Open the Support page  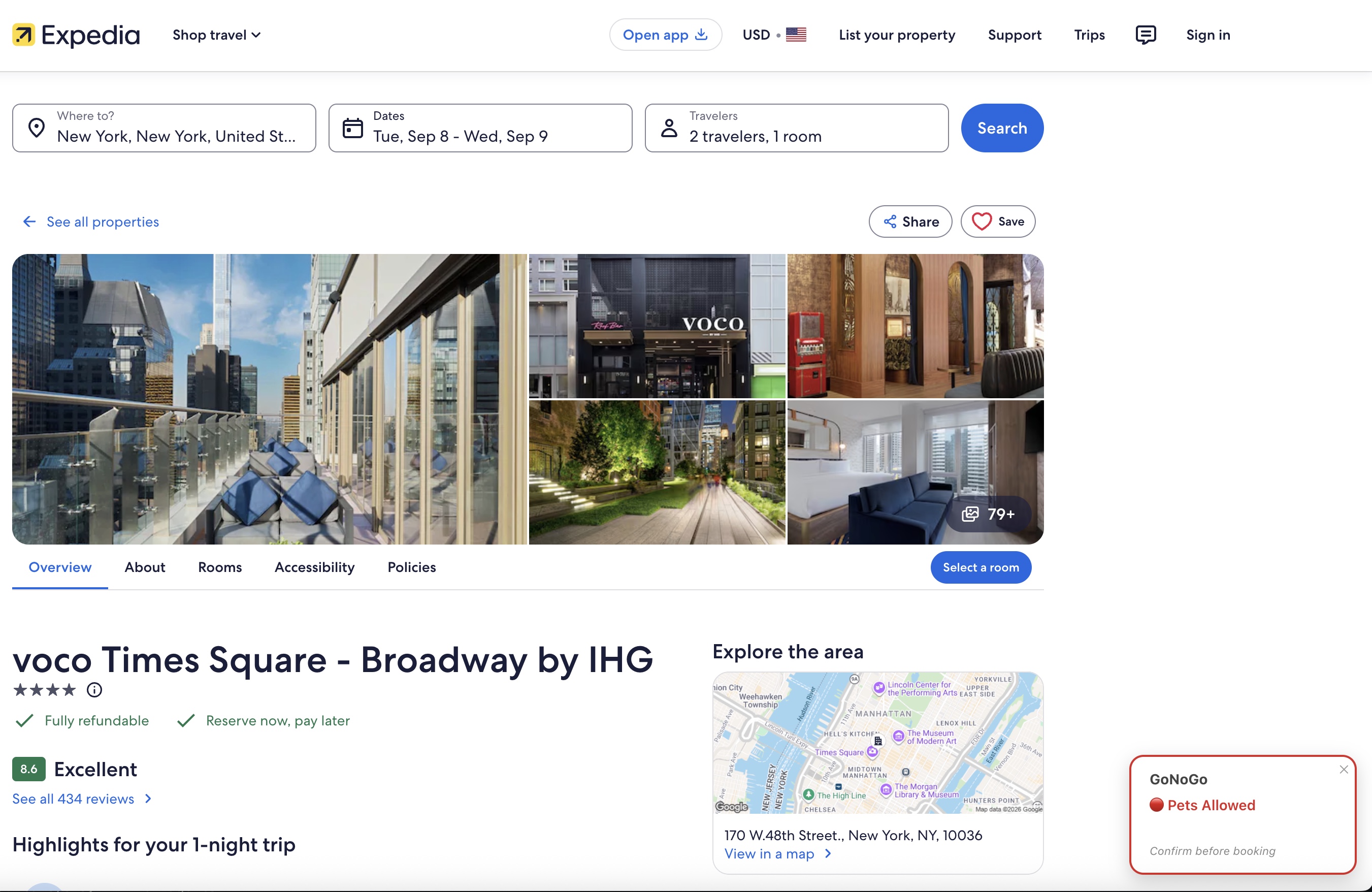tap(1015, 35)
